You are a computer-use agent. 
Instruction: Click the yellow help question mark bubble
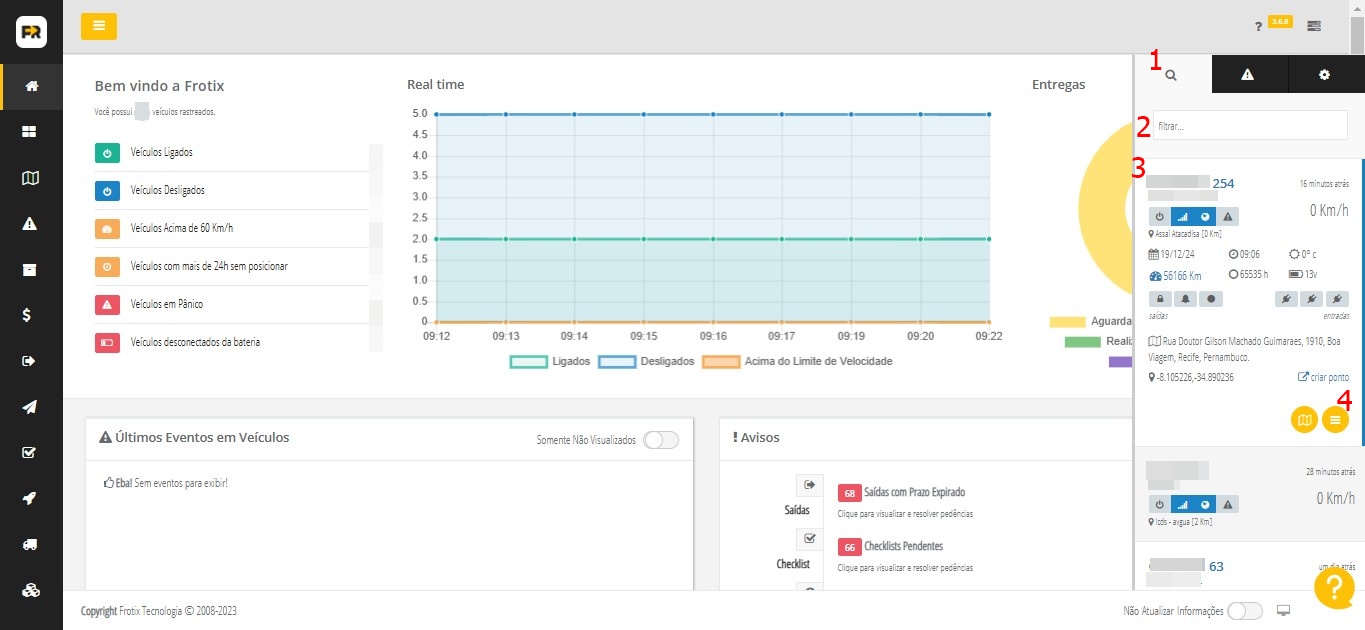pyautogui.click(x=1334, y=588)
